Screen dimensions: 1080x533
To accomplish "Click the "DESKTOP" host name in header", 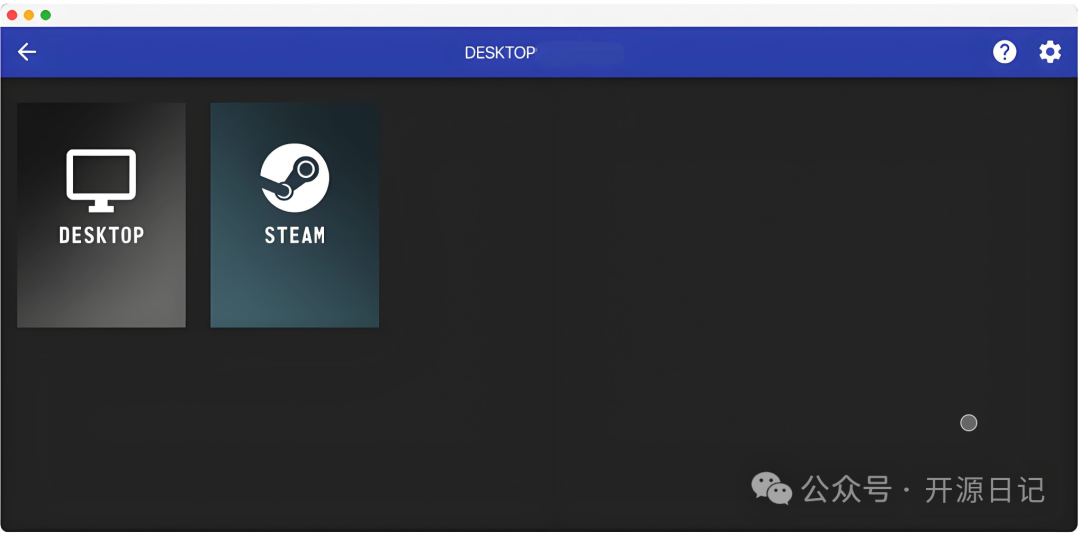I will click(499, 53).
